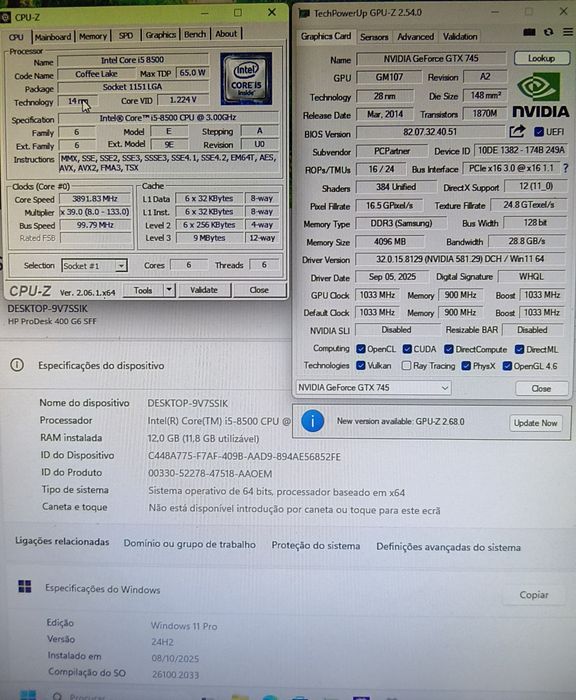Click the Lookup button in GPU-Z

[542, 58]
